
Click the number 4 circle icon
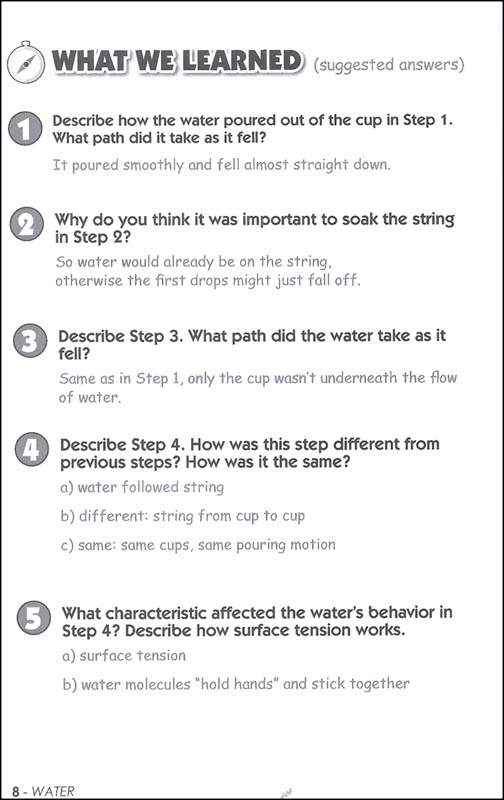tap(32, 449)
